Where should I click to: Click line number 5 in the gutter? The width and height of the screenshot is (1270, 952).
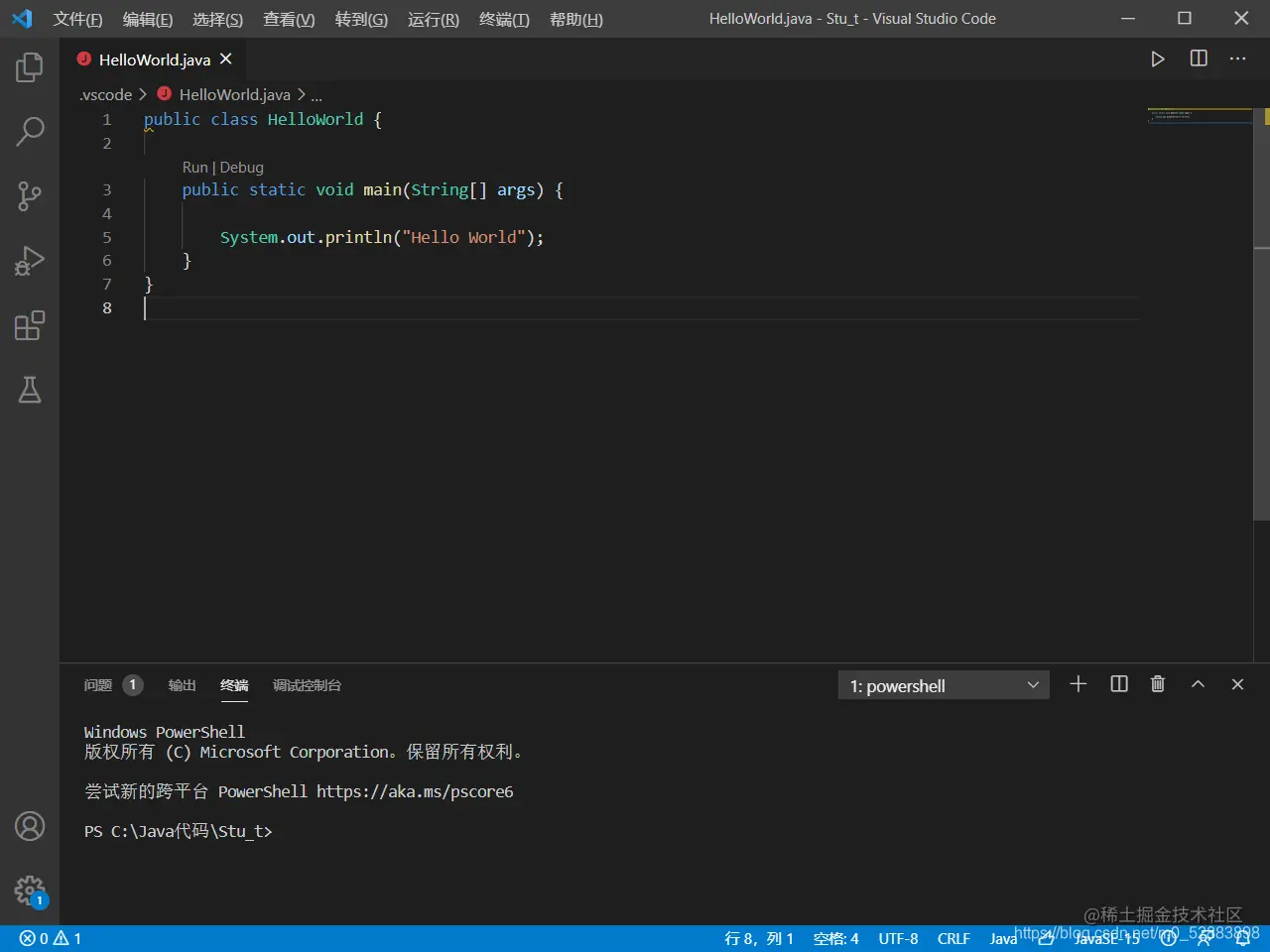107,237
